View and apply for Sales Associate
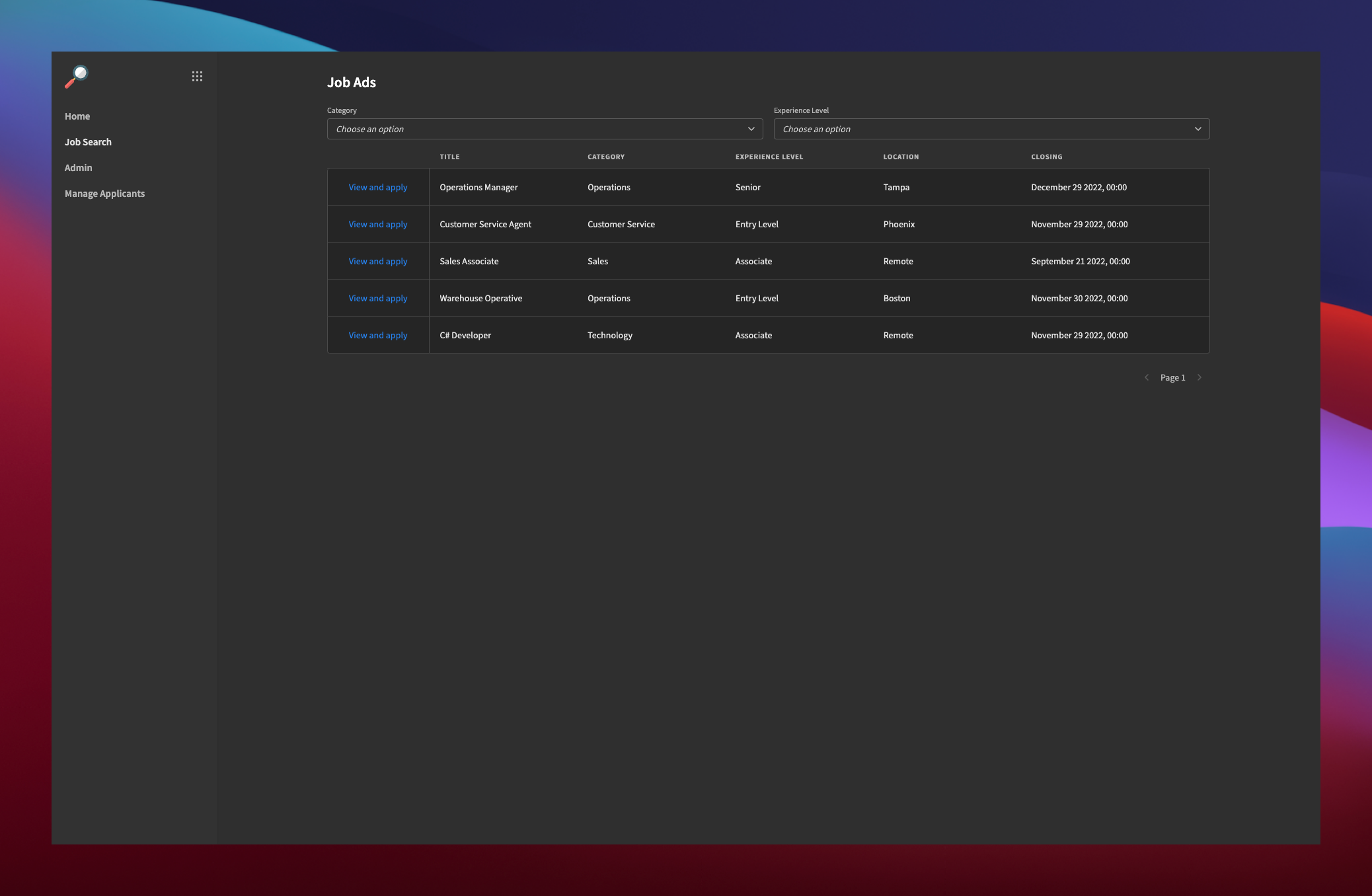1372x896 pixels. pos(378,261)
